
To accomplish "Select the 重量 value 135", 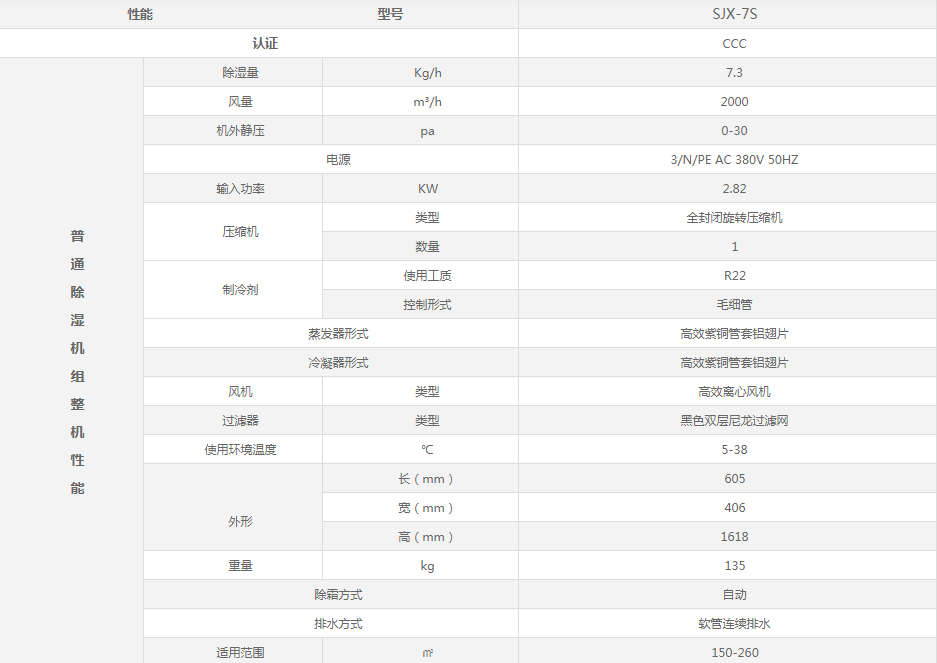I will [x=733, y=565].
